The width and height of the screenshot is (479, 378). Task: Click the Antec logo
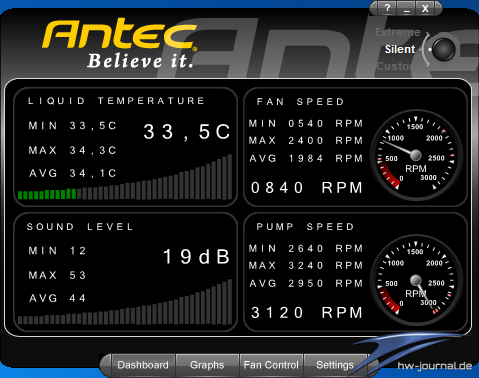[x=120, y=44]
